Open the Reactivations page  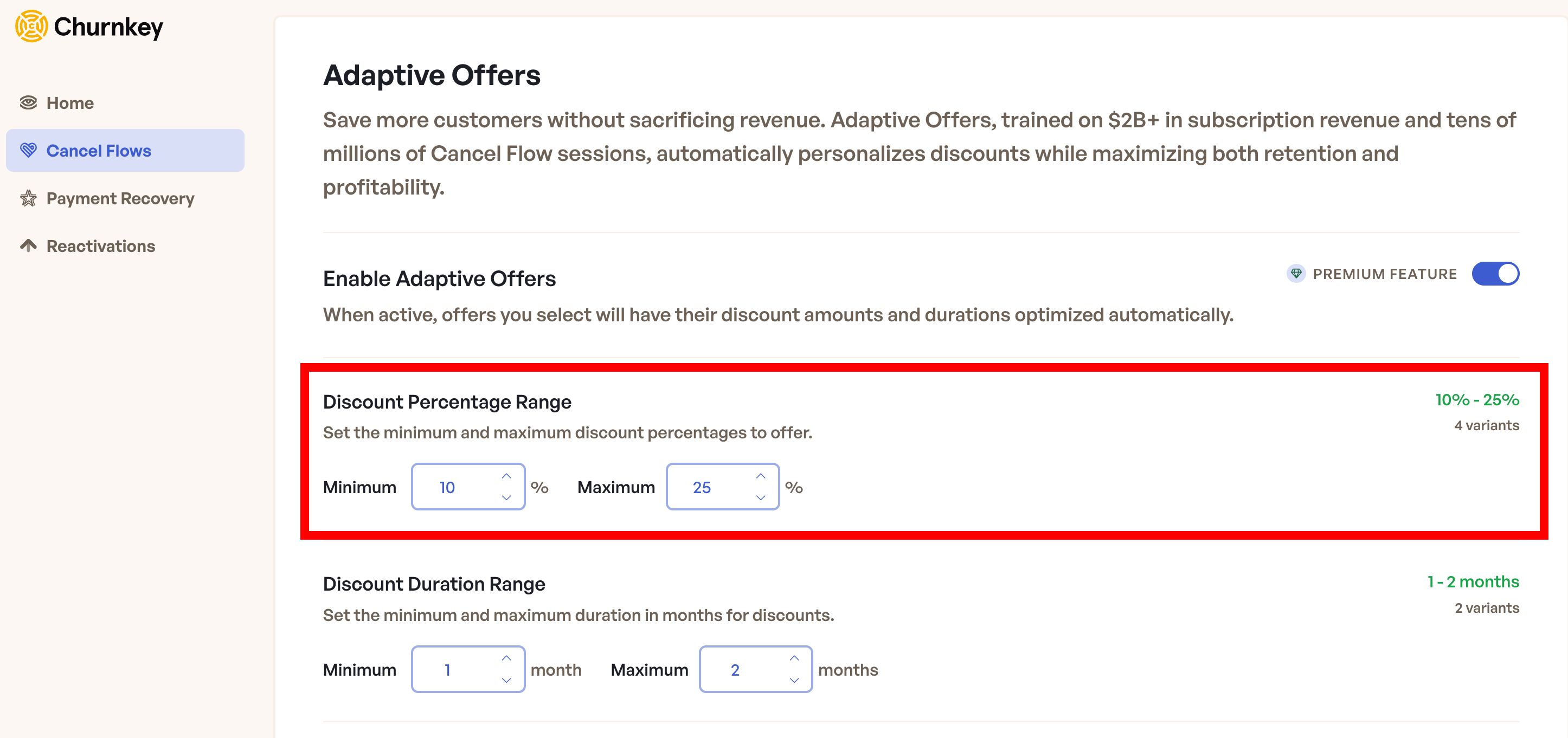point(100,246)
